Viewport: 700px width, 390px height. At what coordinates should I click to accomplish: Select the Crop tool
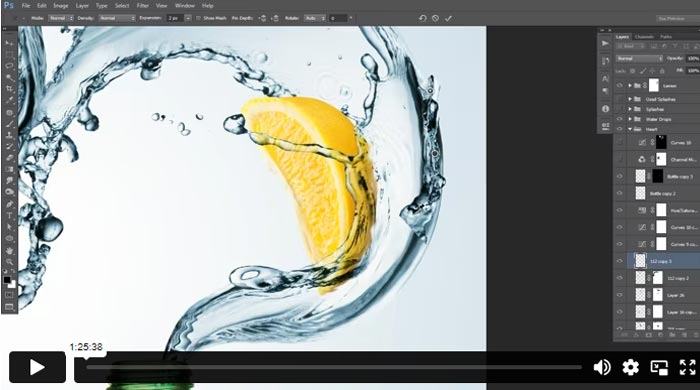[9, 89]
